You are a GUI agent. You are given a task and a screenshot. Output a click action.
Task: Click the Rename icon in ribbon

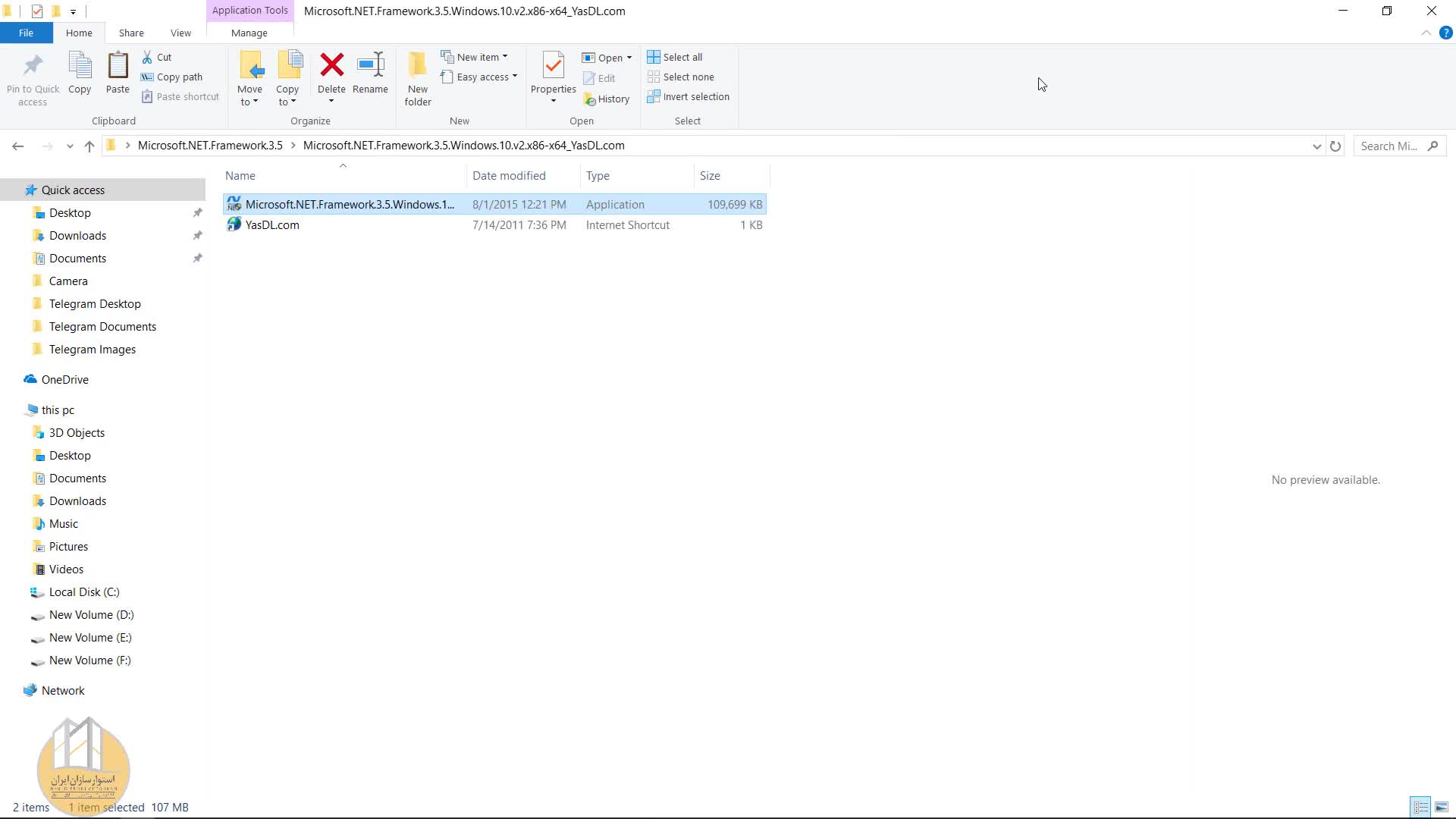coord(370,66)
